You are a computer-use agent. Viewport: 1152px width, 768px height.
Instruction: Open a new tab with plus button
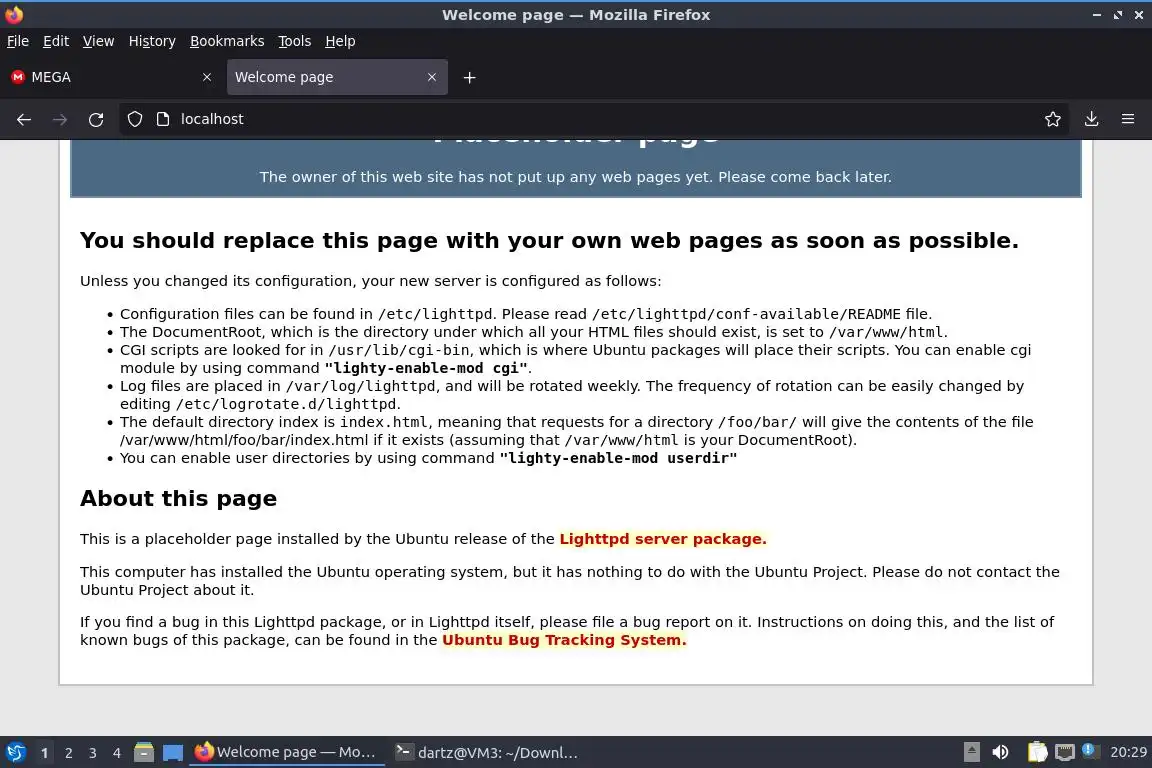tap(469, 77)
